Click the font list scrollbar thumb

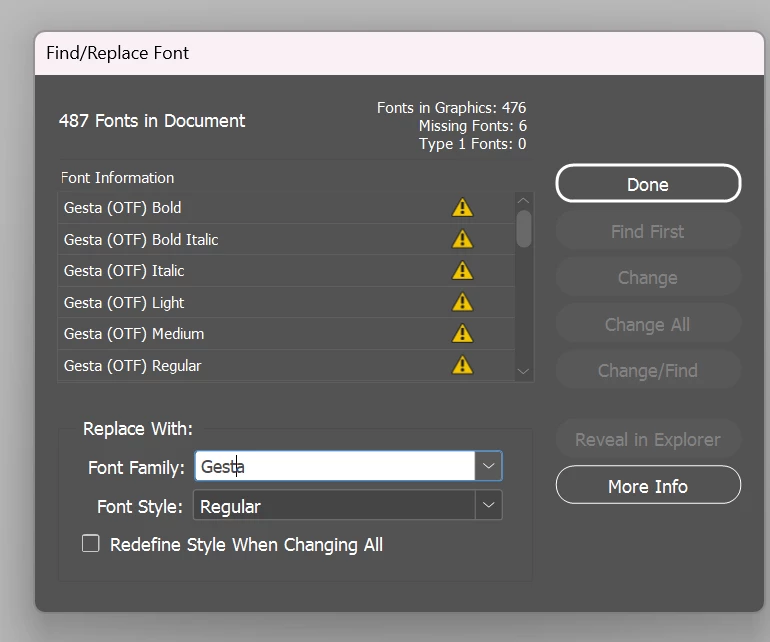pos(524,229)
